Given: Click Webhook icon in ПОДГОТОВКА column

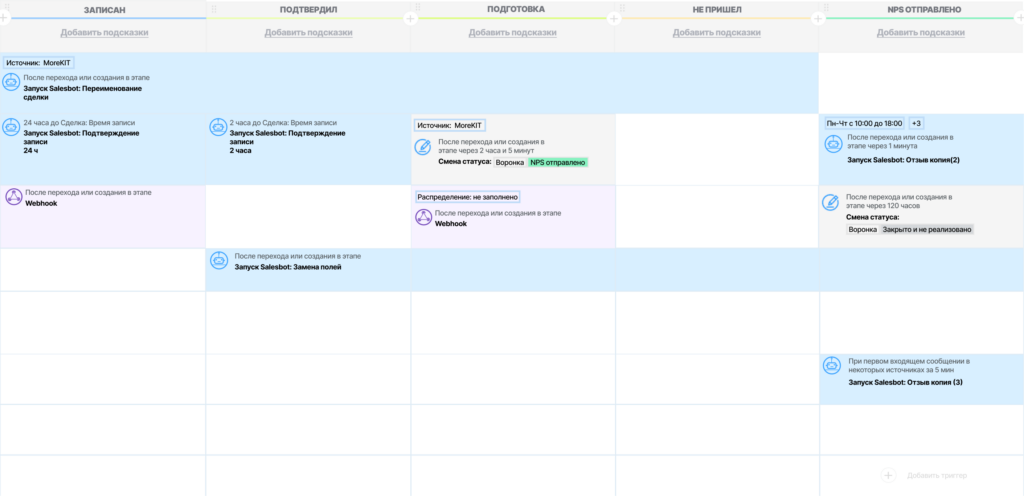Looking at the screenshot, I should click(x=424, y=217).
